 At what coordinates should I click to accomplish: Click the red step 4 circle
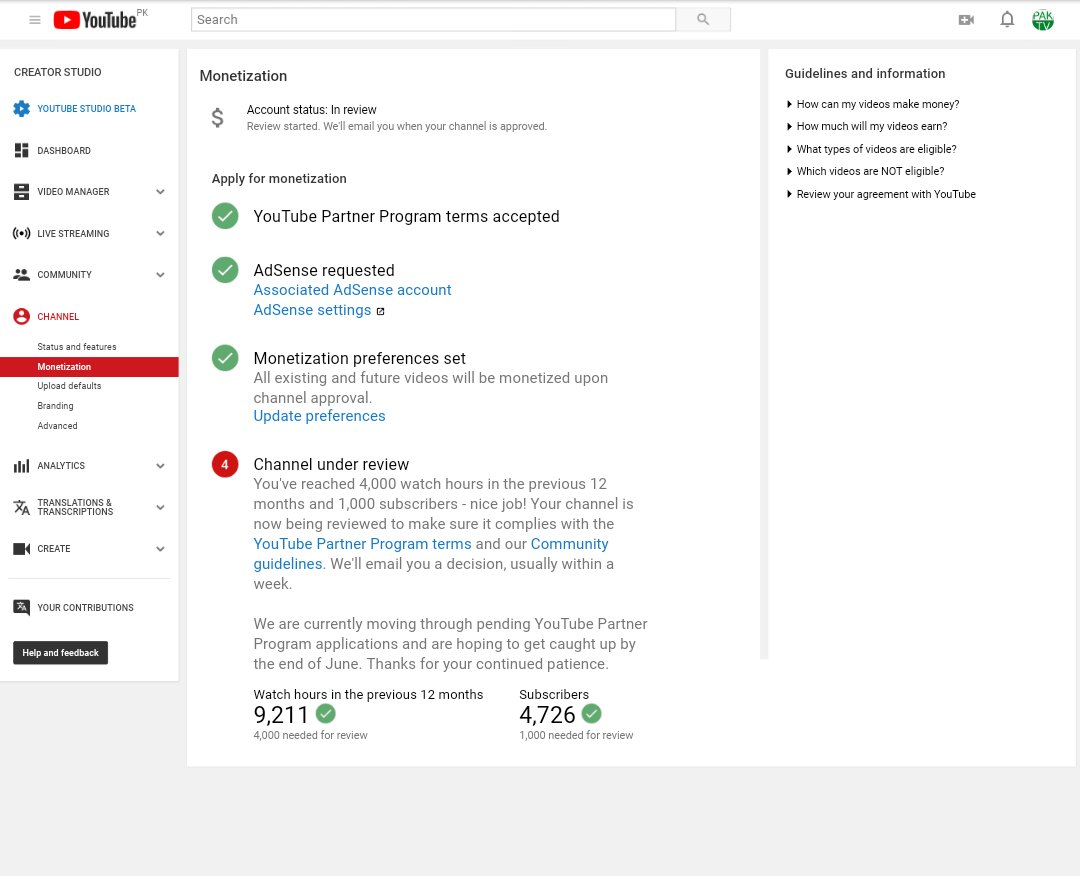[225, 464]
